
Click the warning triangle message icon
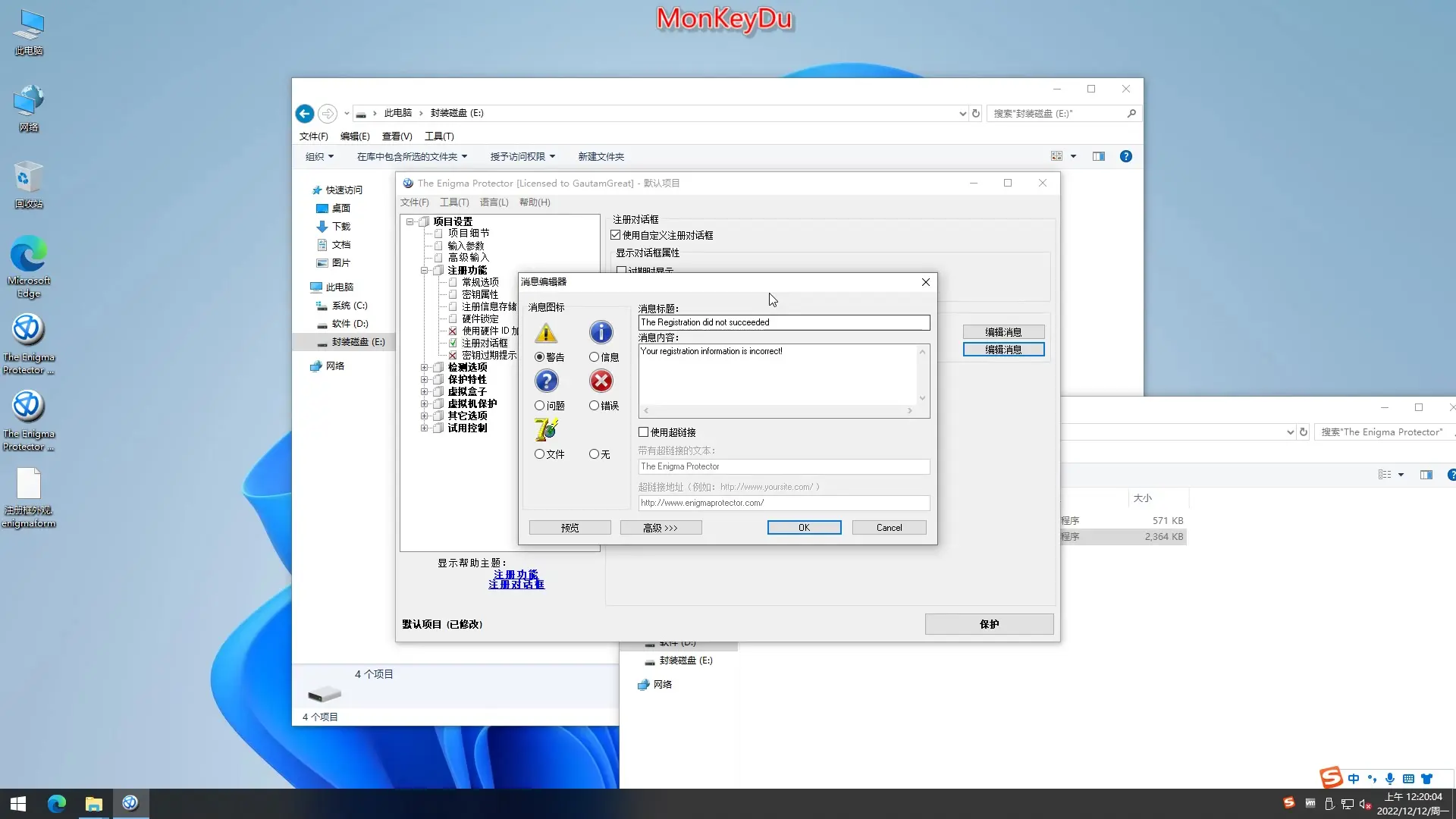pos(546,333)
